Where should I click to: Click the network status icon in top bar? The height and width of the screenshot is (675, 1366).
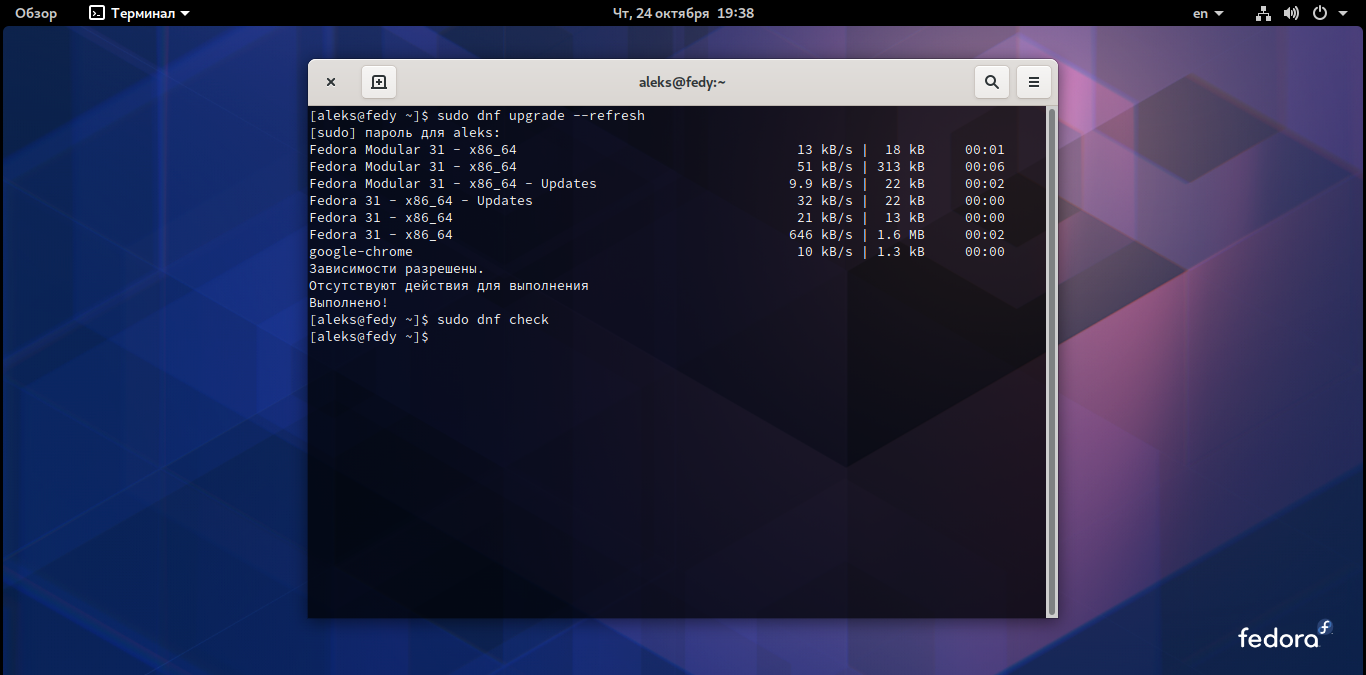click(1262, 13)
